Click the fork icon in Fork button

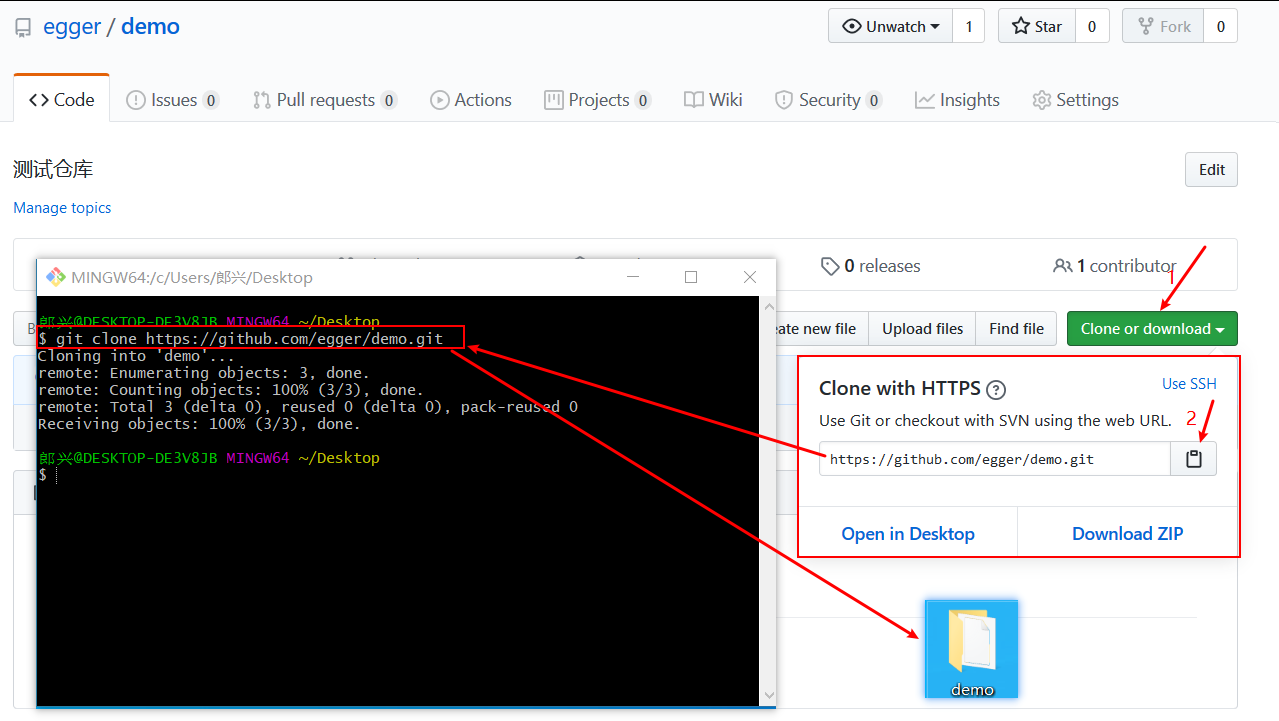[1145, 27]
